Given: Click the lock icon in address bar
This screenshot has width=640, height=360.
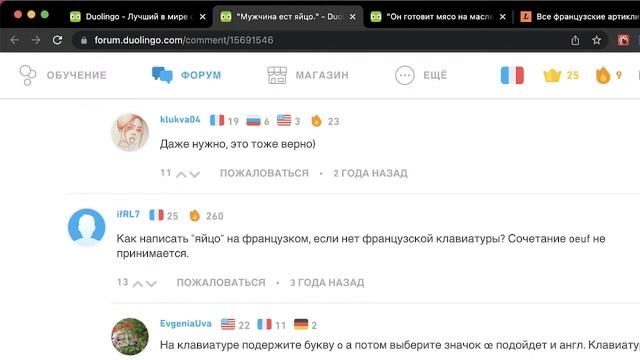Looking at the screenshot, I should [84, 40].
